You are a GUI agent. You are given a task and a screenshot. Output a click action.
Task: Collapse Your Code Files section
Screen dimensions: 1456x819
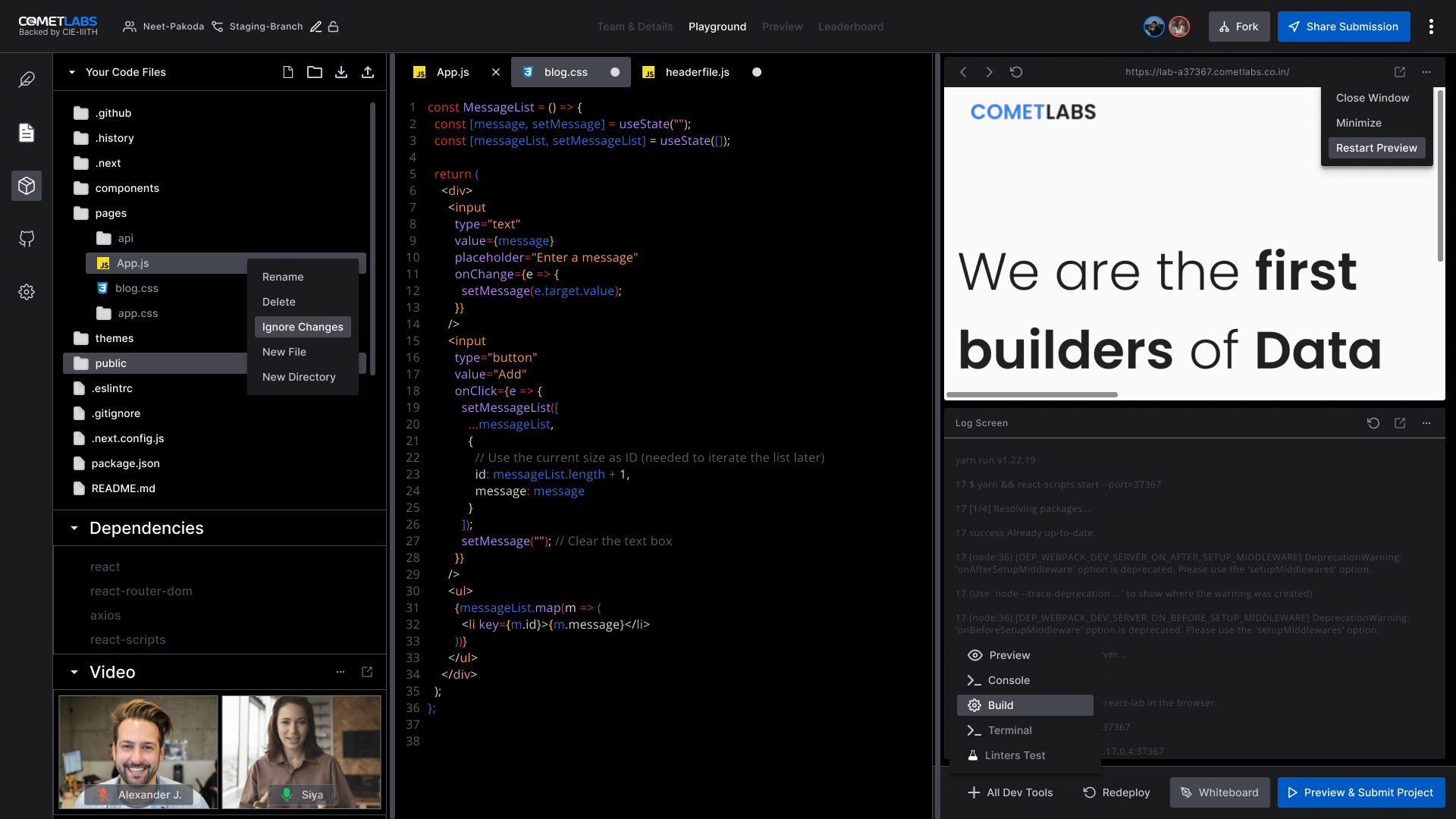[x=72, y=72]
